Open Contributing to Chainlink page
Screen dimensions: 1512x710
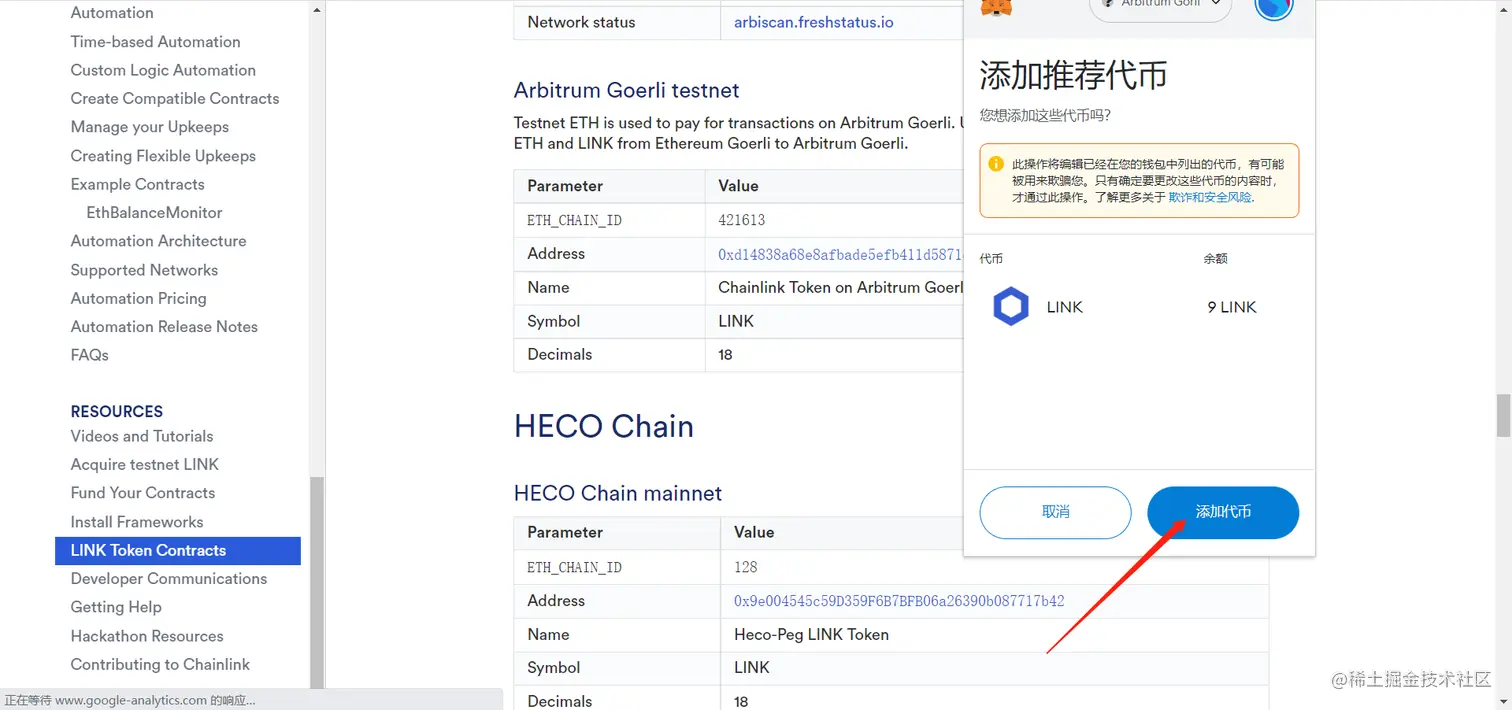click(x=160, y=664)
